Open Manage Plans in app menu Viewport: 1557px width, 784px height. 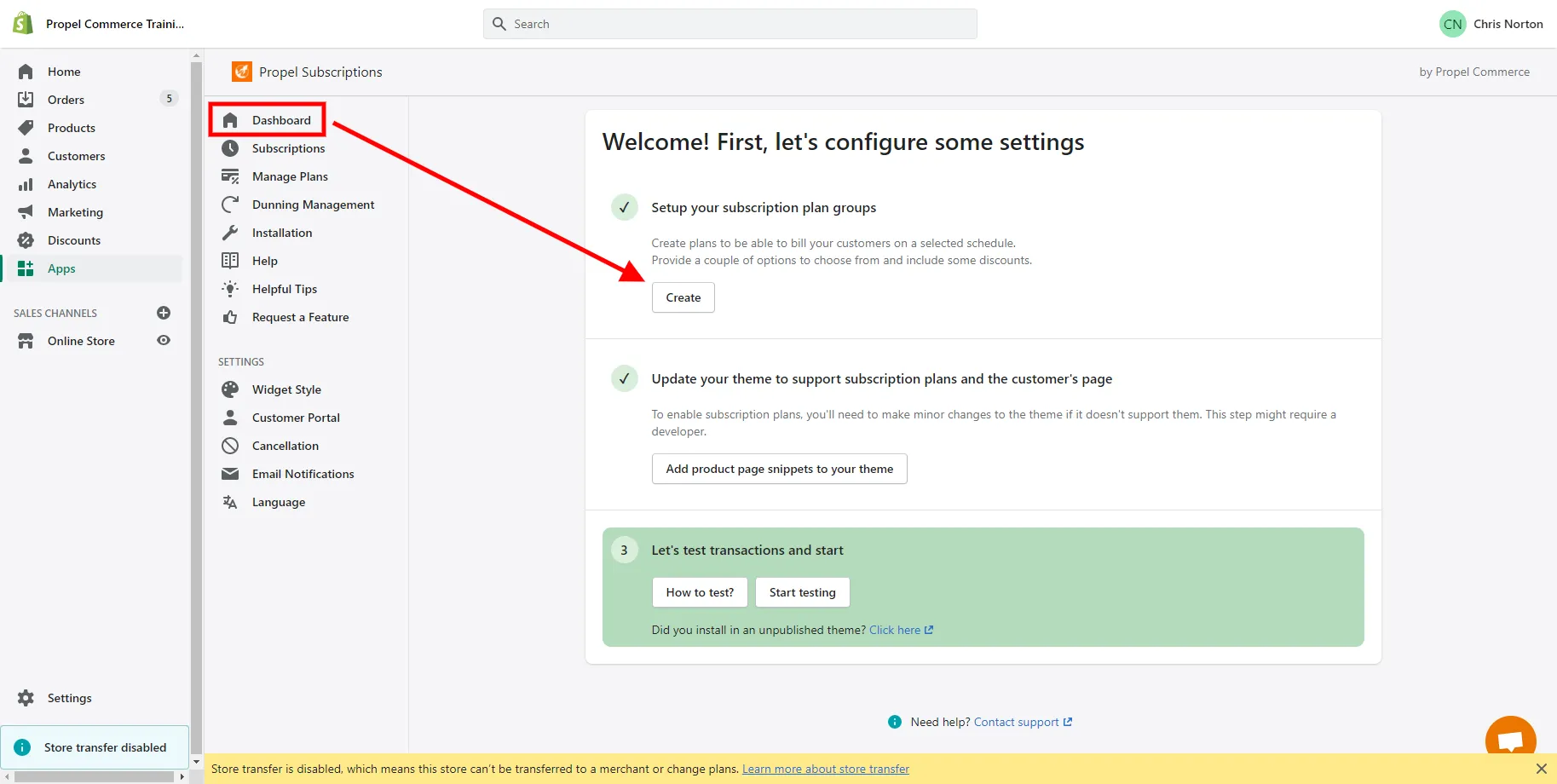290,176
